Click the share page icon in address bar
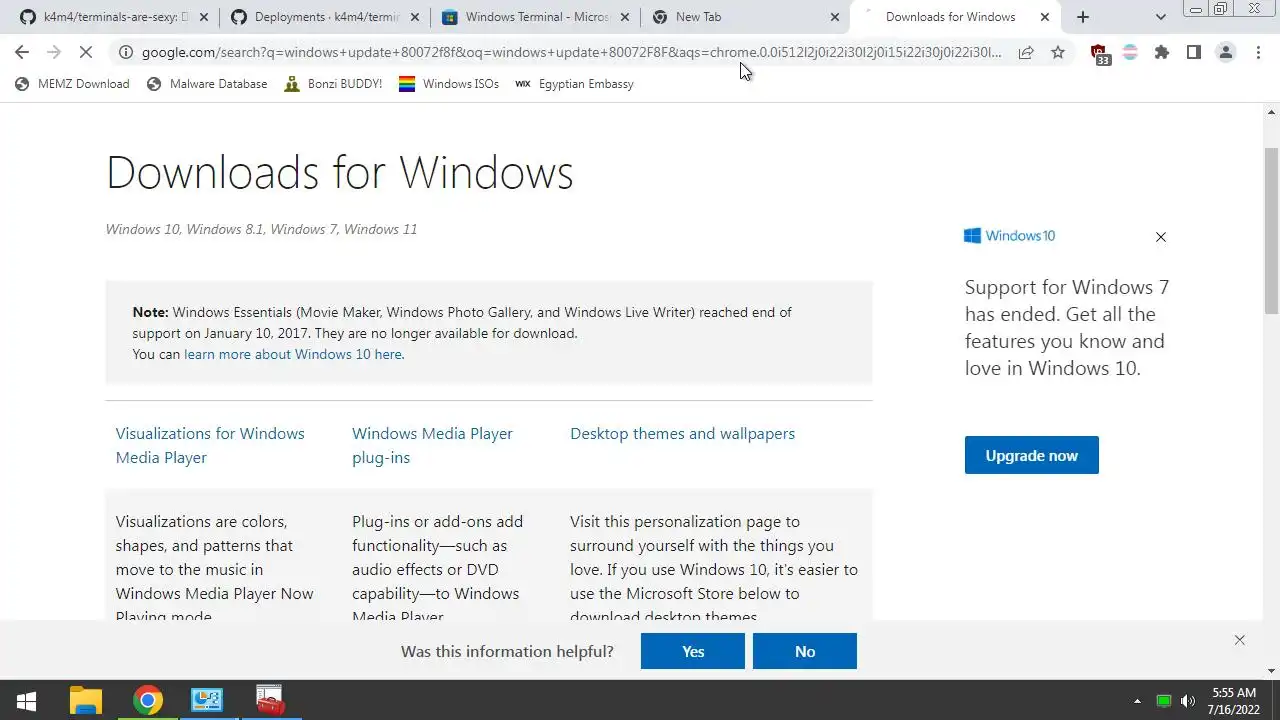This screenshot has height=720, width=1280. [1026, 52]
